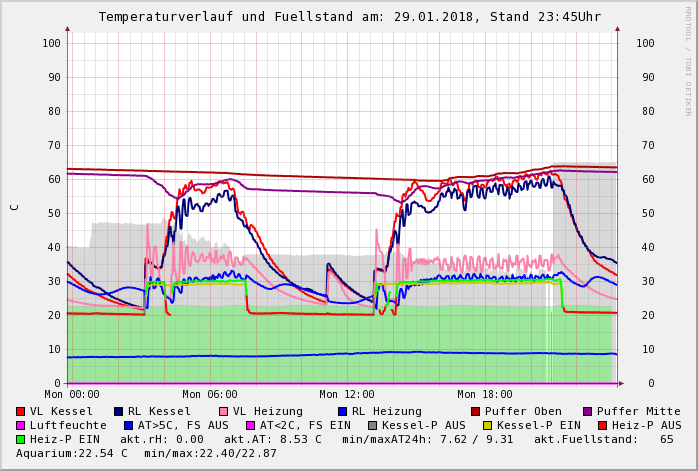
Task: Click the Mon 06:00 time axis label
Action: 210,394
